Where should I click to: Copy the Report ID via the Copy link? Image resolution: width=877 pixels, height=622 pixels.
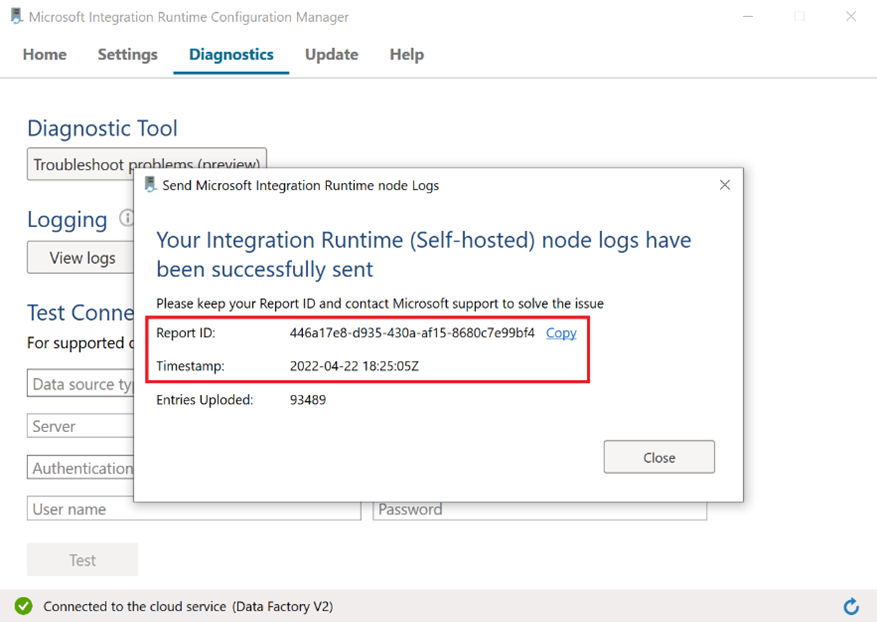point(560,333)
